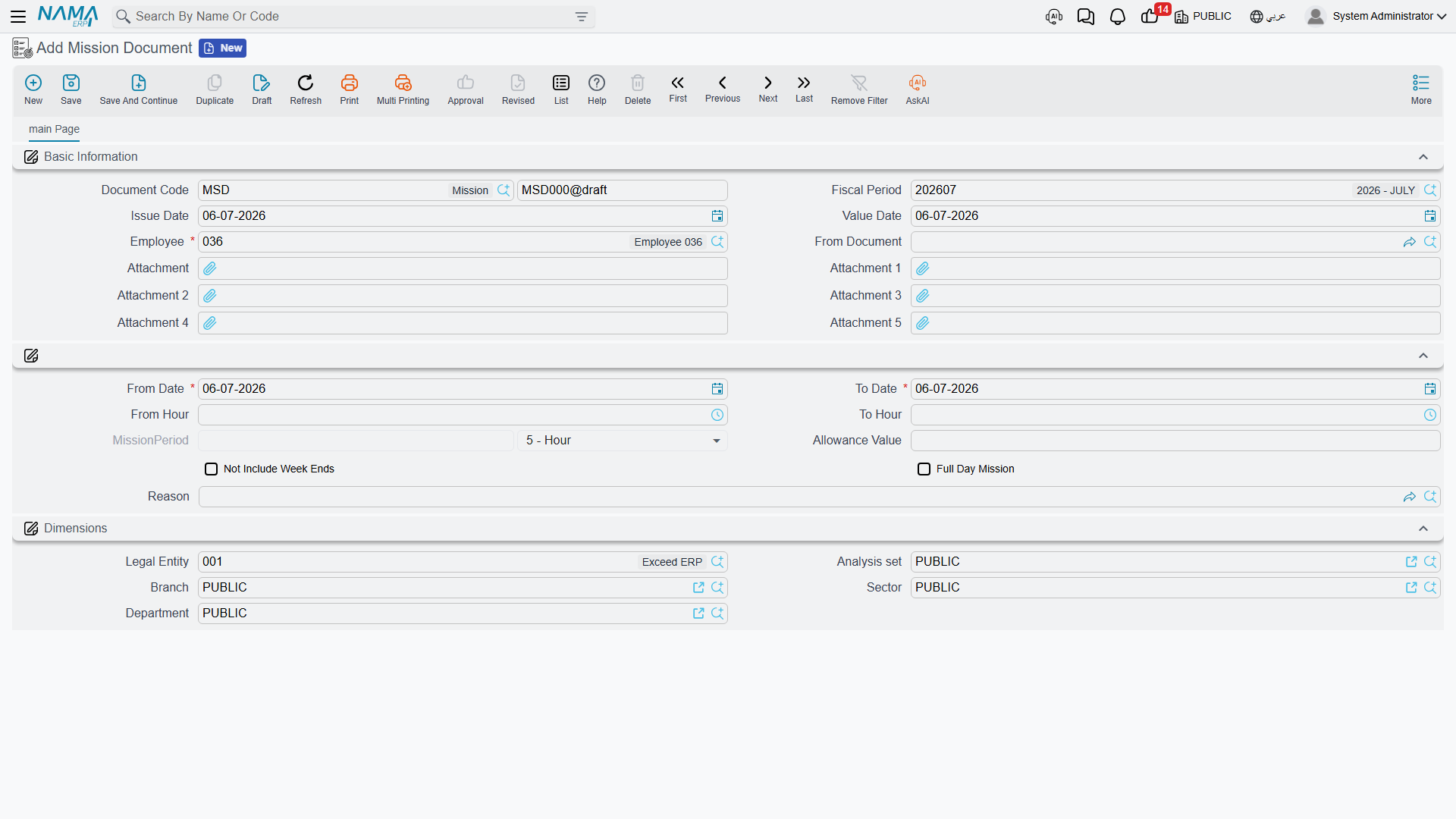Switch language to Arabic

[1268, 17]
